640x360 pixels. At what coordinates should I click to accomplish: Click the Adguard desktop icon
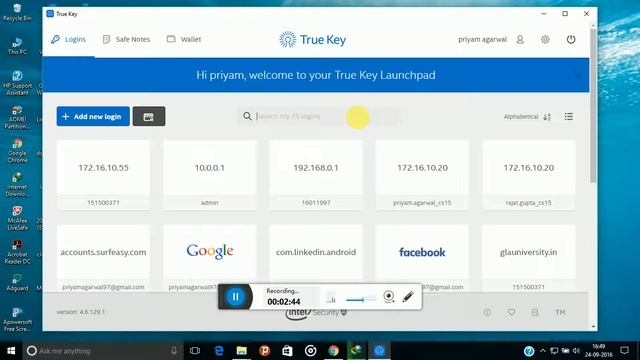coord(17,282)
